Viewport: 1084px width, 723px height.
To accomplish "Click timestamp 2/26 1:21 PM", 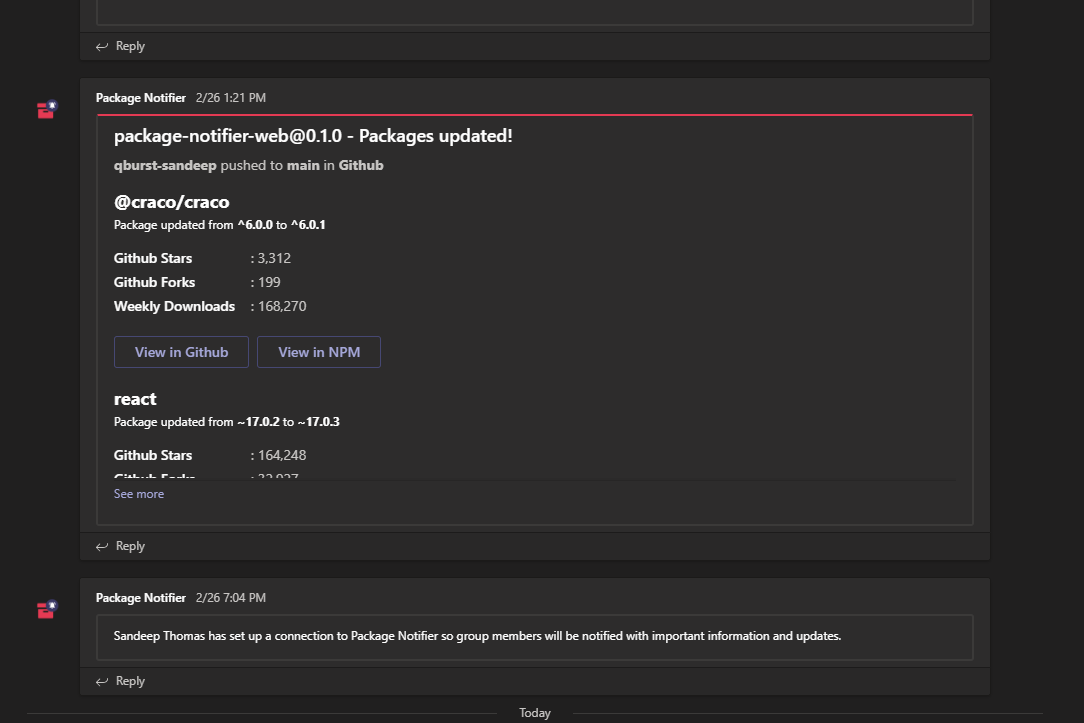I will click(231, 97).
